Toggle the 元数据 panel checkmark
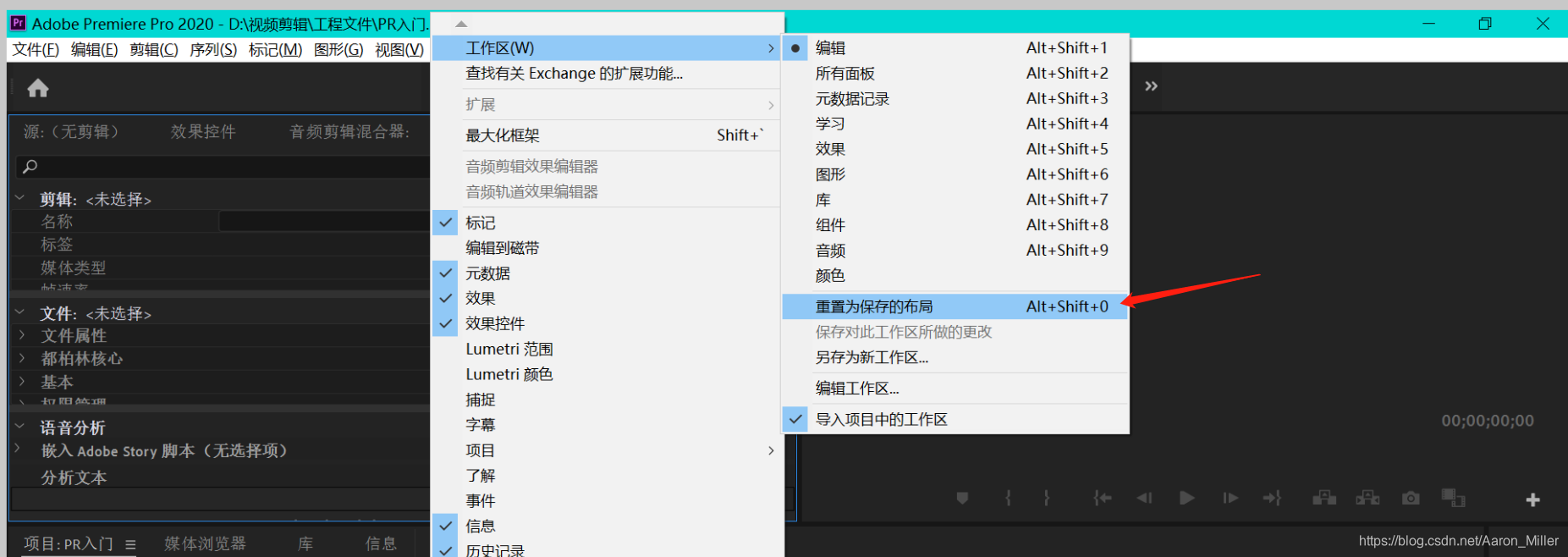Screen dimensions: 1568x557 coord(446,273)
